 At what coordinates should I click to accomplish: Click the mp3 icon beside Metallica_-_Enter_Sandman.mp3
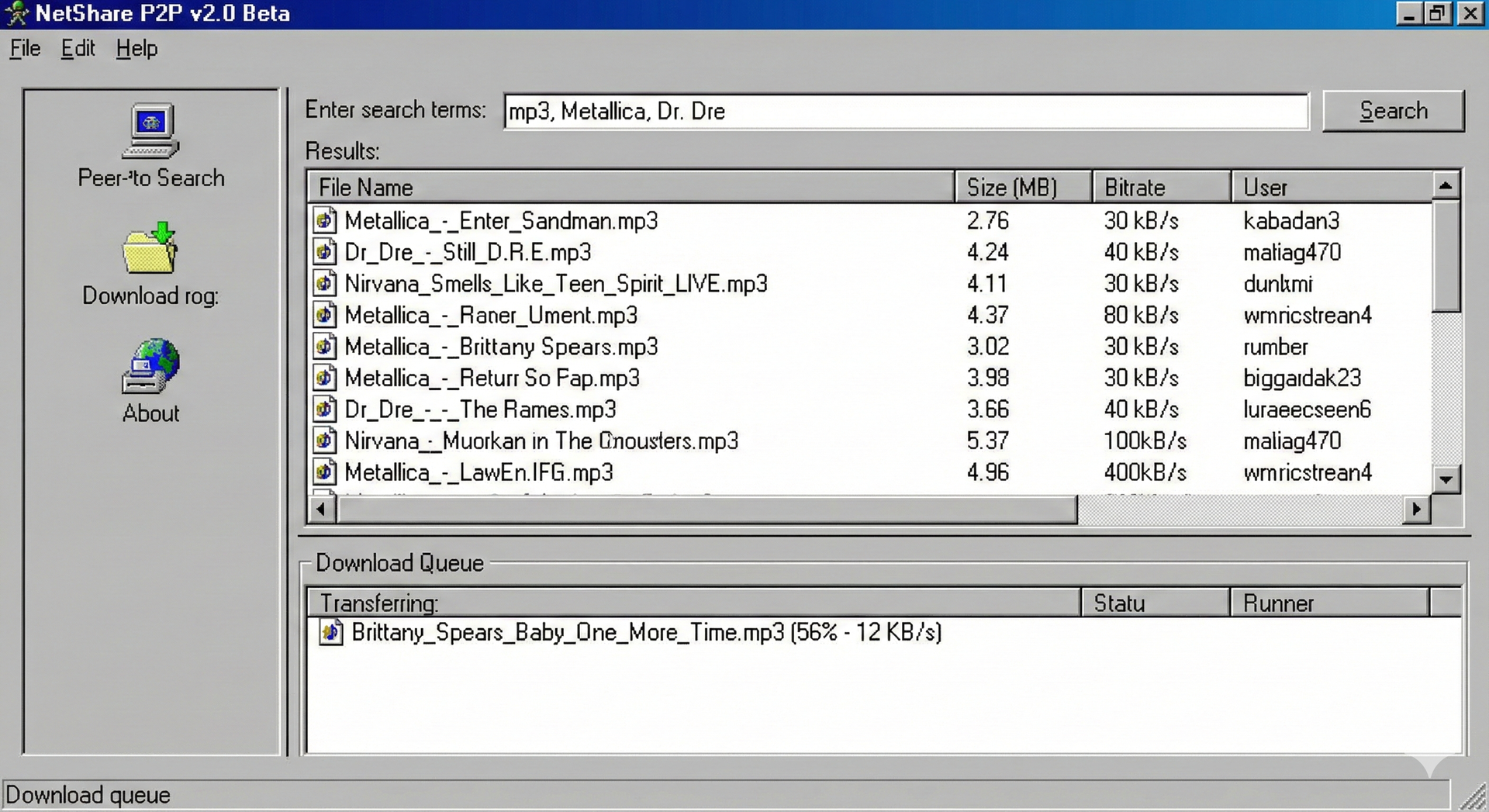325,220
